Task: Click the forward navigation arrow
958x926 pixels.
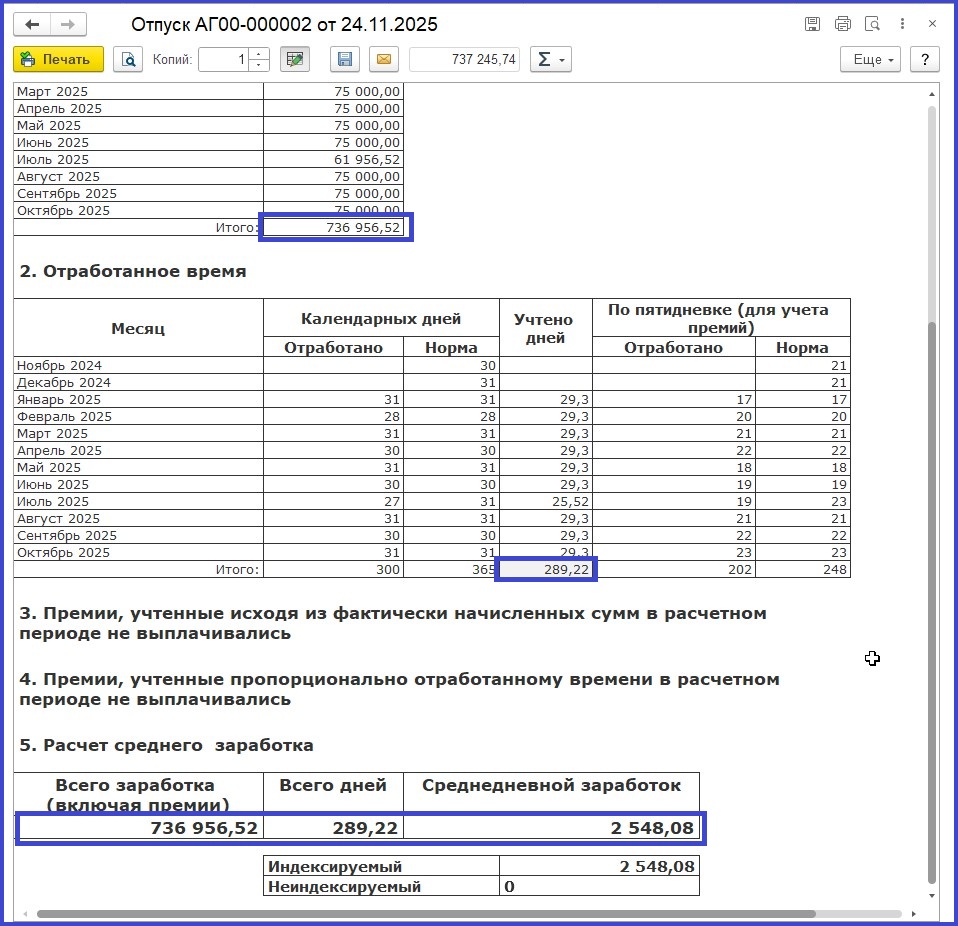Action: [x=69, y=24]
